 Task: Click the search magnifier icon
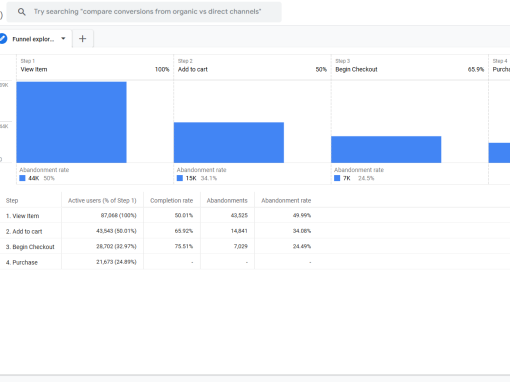[x=22, y=12]
